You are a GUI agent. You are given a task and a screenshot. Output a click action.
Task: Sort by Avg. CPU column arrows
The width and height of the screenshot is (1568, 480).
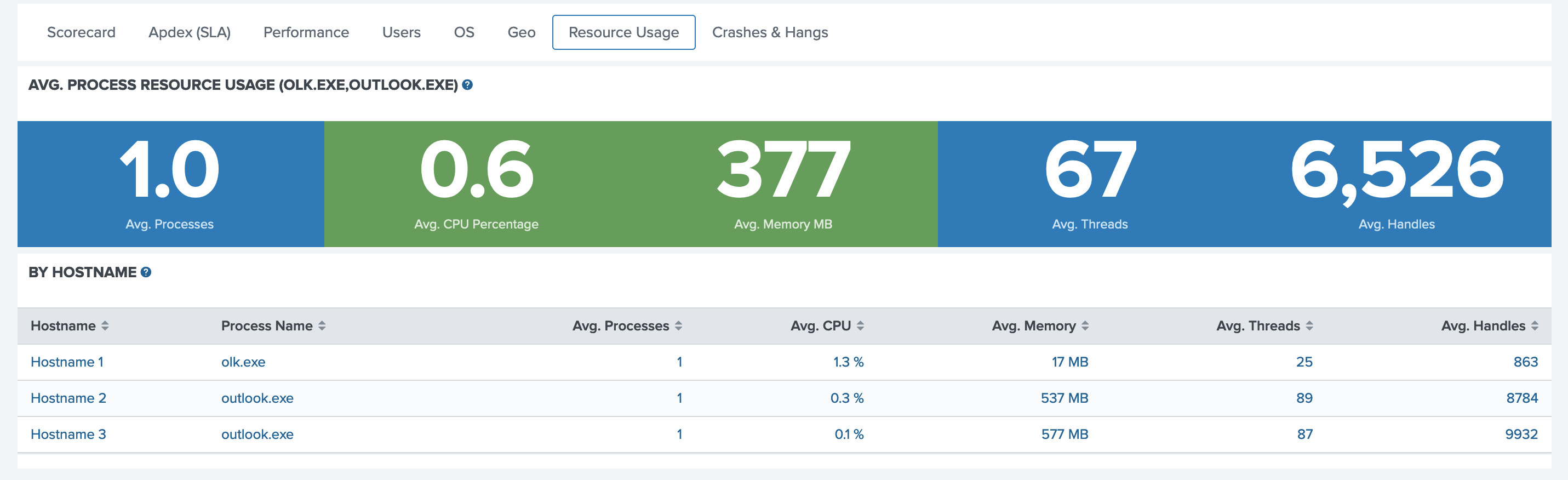pyautogui.click(x=860, y=326)
